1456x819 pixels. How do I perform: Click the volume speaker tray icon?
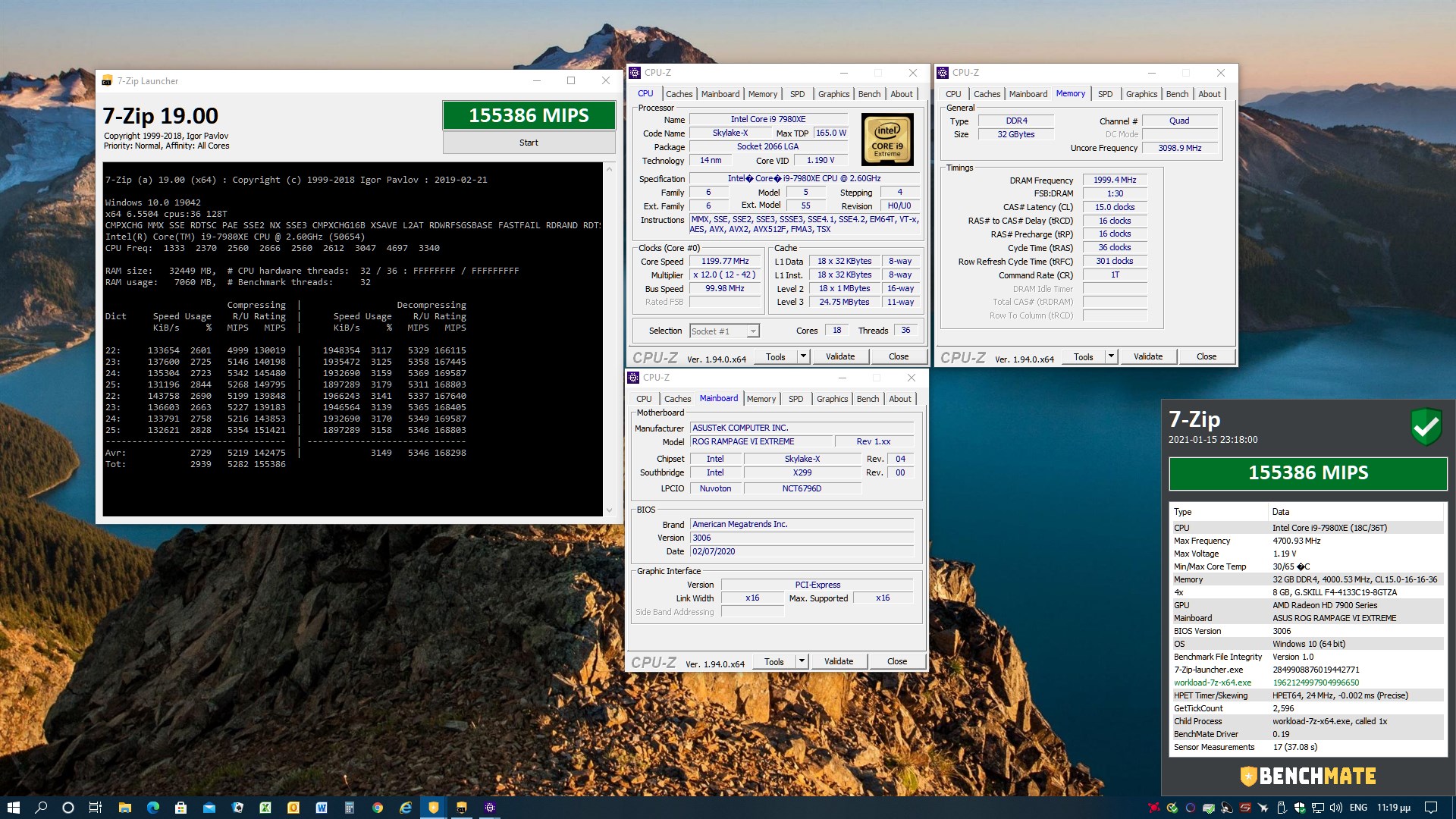pos(1336,808)
